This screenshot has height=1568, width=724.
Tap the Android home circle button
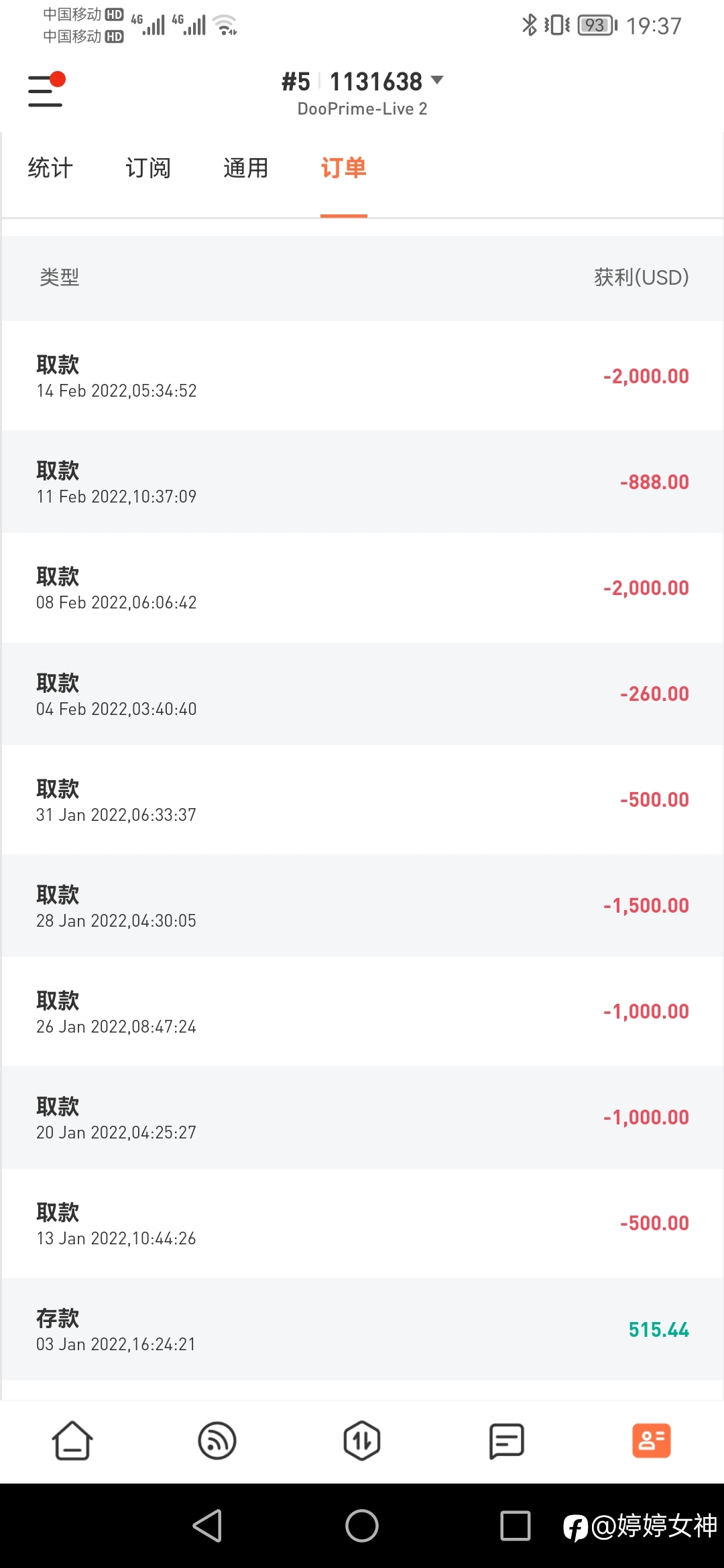[x=362, y=1526]
